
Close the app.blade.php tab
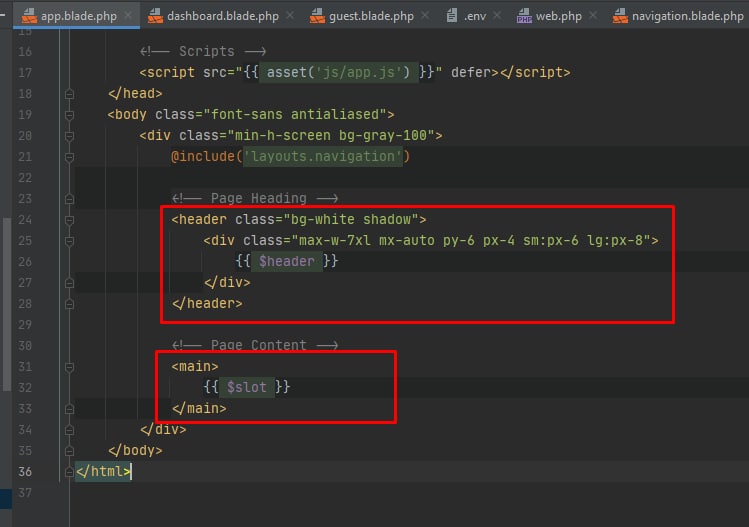pyautogui.click(x=128, y=15)
